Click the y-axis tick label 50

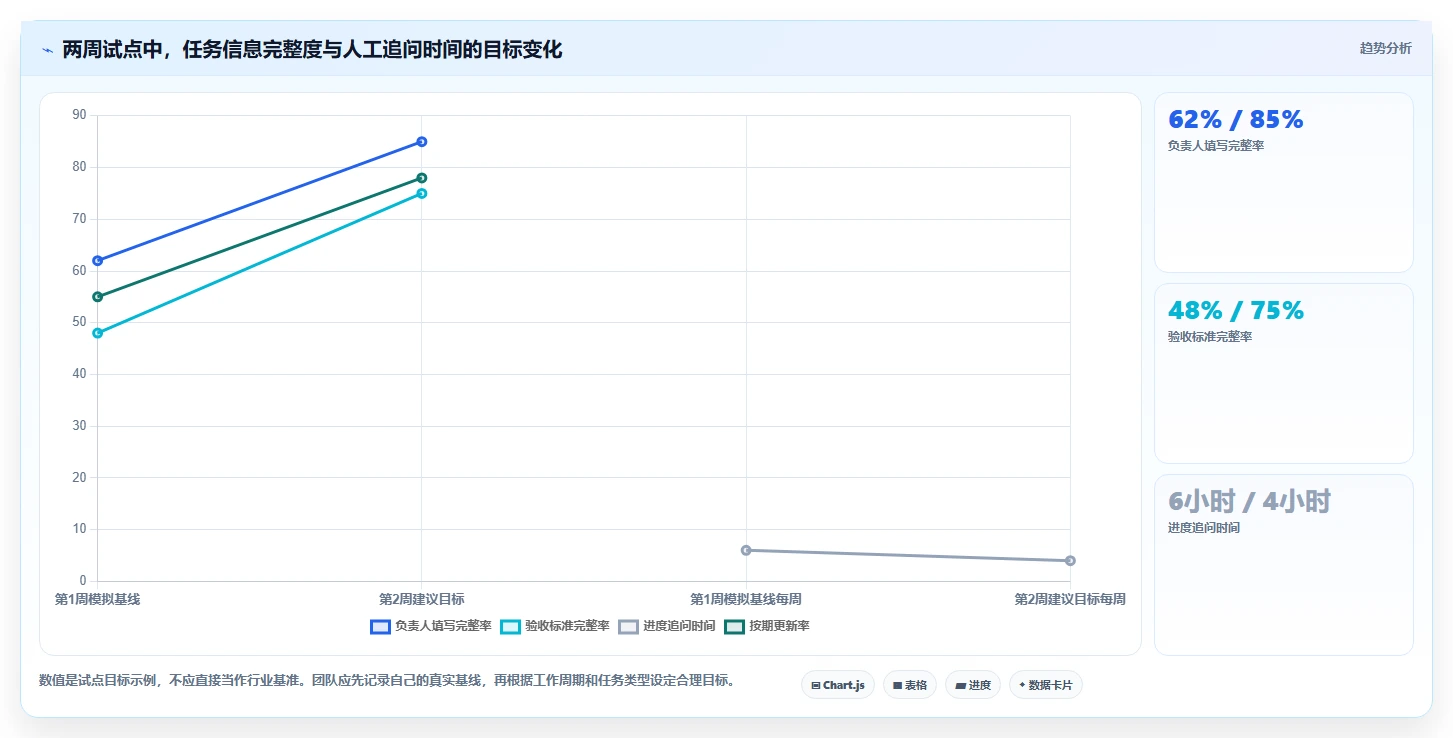click(x=79, y=323)
